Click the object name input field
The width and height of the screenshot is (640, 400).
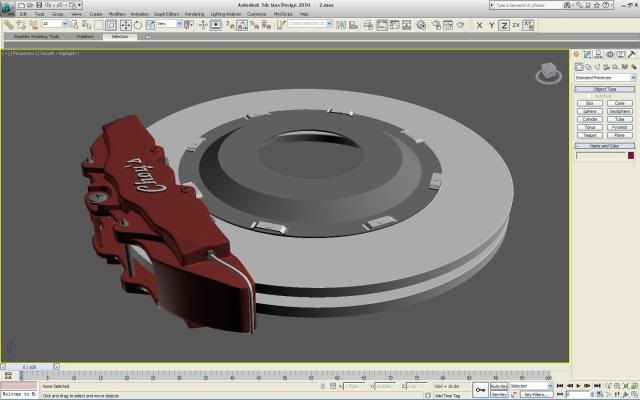(601, 156)
